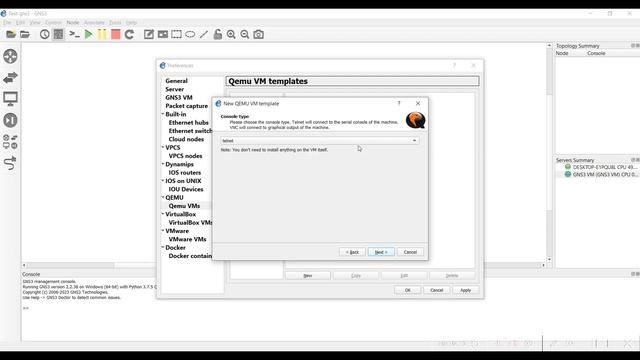Open the File menu
The height and width of the screenshot is (360, 640).
point(7,22)
